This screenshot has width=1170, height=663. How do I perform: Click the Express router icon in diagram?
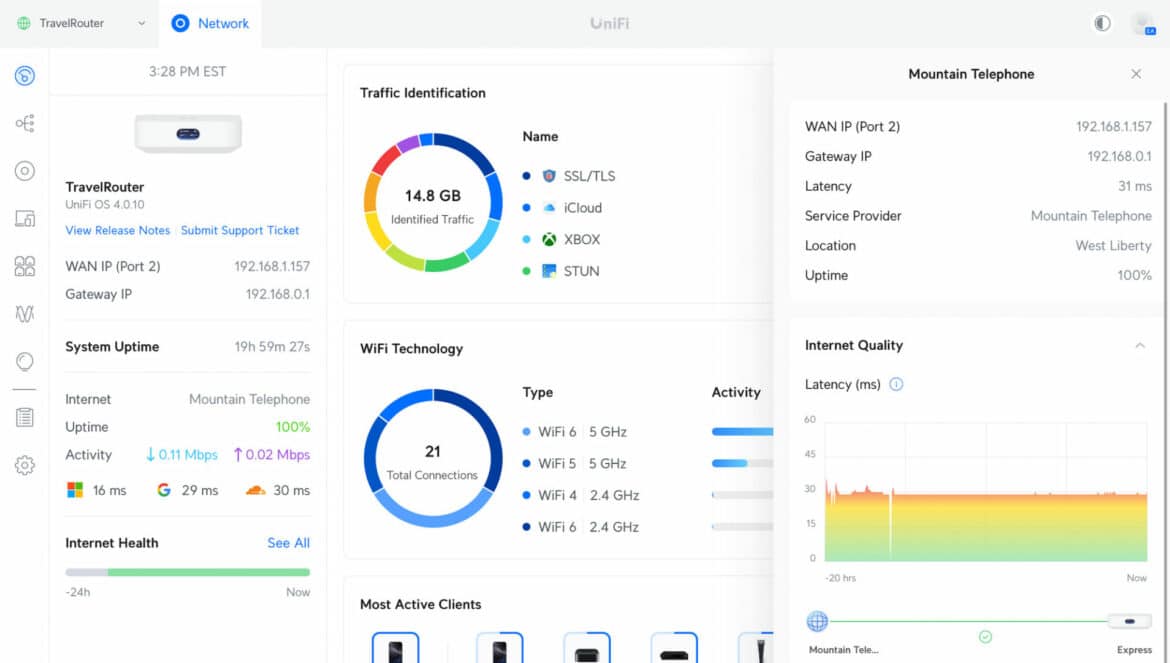(1130, 620)
